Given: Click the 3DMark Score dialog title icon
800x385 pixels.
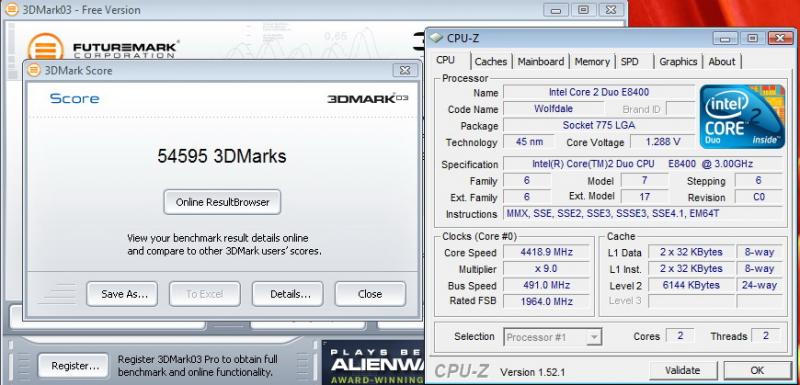Looking at the screenshot, I should (34, 70).
